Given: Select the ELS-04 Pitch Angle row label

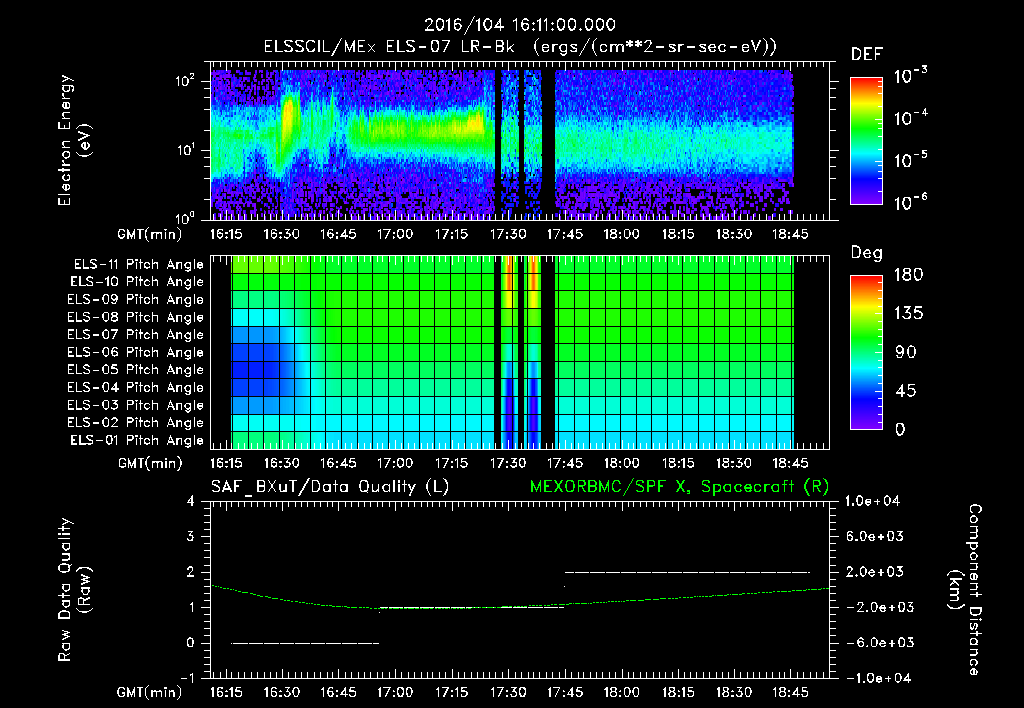Looking at the screenshot, I should (136, 387).
